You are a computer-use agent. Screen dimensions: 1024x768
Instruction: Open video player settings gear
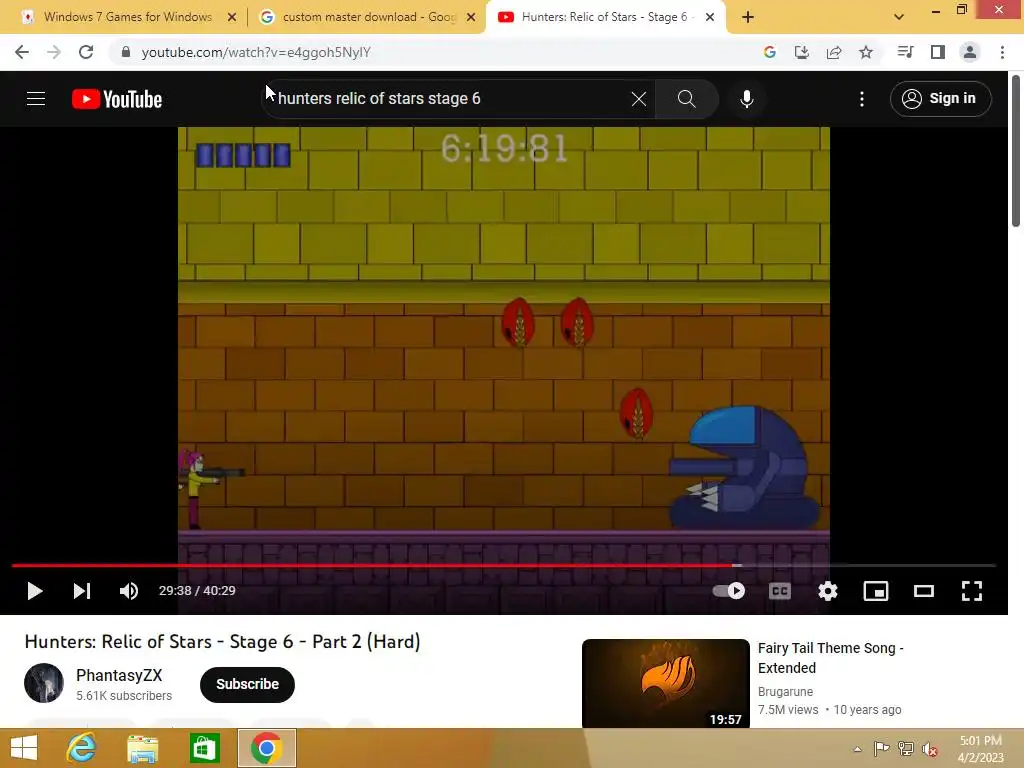coord(827,591)
